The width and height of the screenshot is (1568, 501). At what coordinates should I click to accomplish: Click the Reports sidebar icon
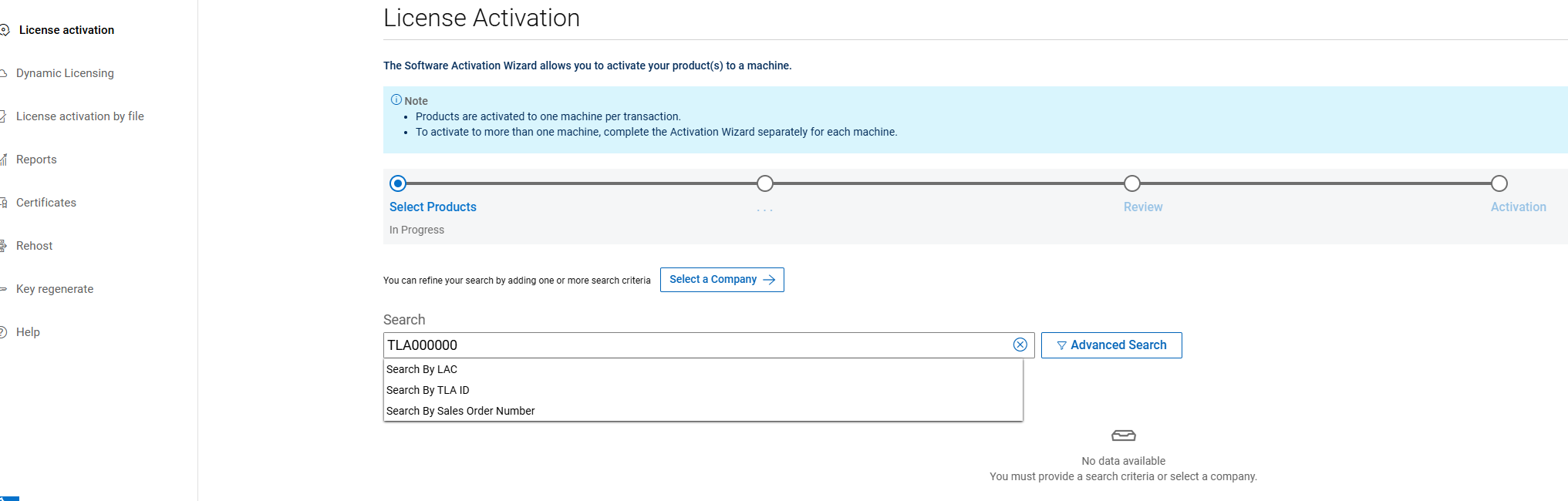click(4, 160)
